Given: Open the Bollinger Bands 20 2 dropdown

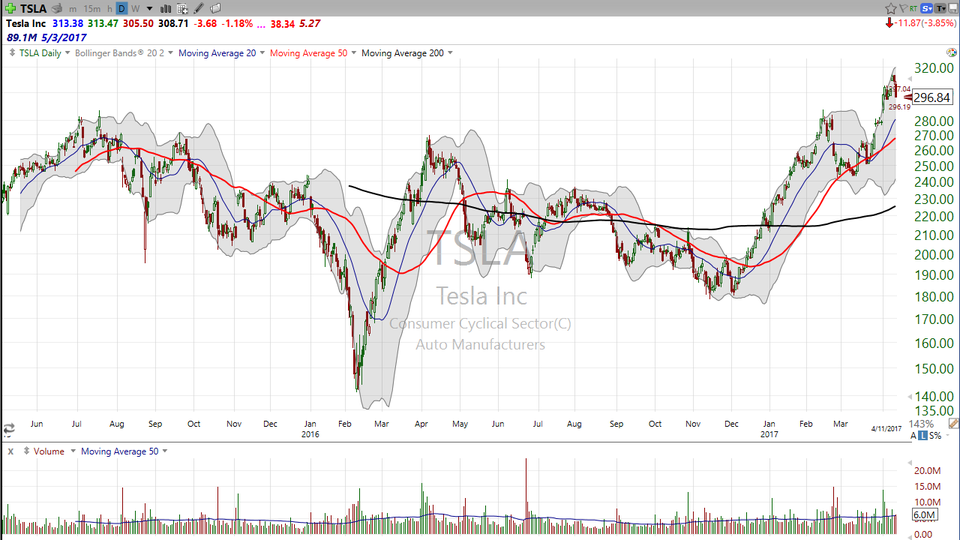Looking at the screenshot, I should pyautogui.click(x=170, y=53).
